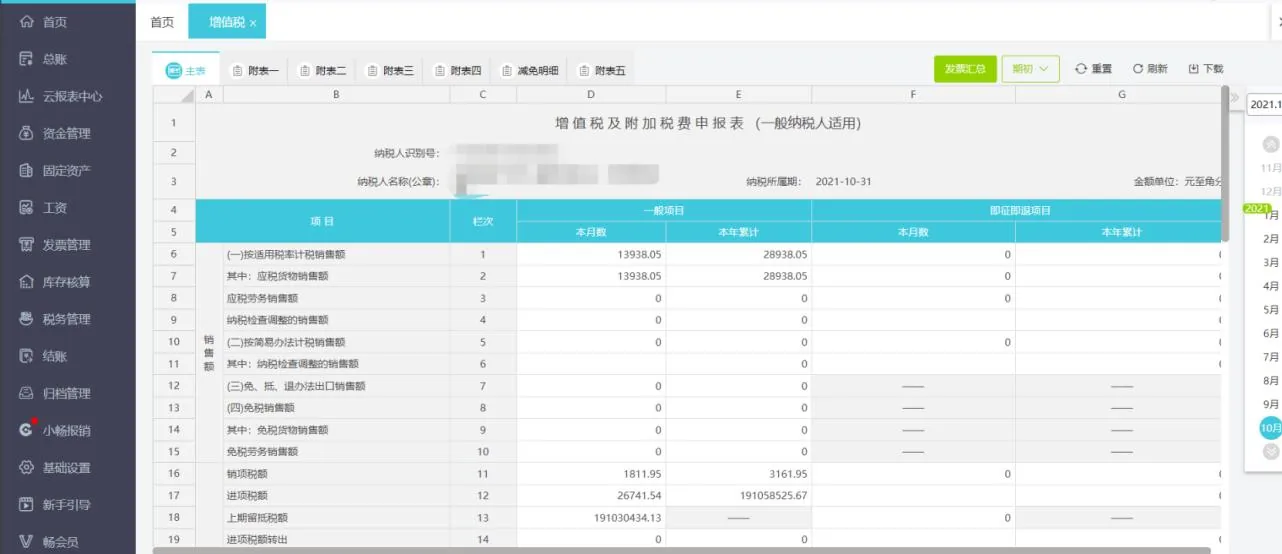Click the 发票汇总 green button

click(x=965, y=69)
